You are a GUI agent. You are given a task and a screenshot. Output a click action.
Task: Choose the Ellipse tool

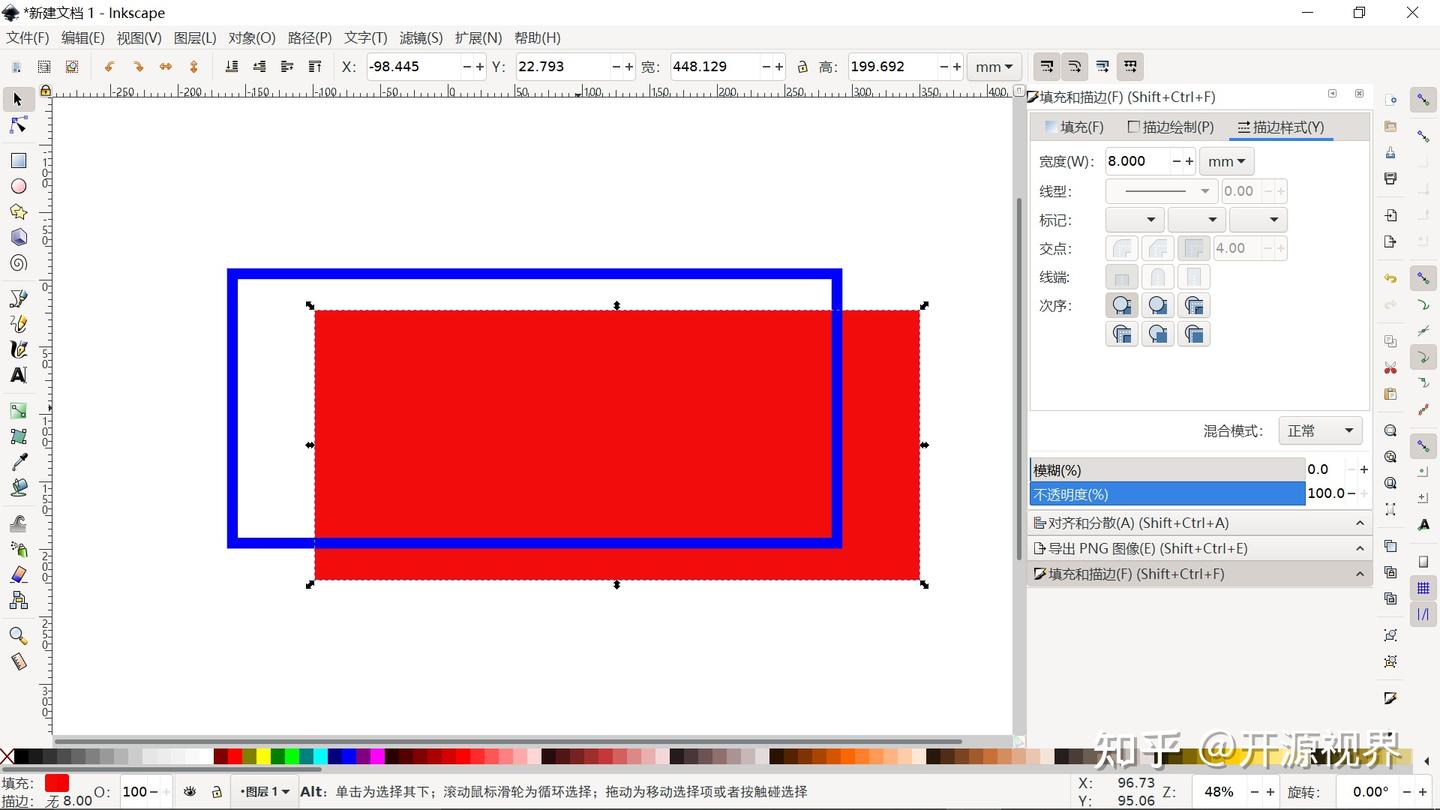click(18, 186)
